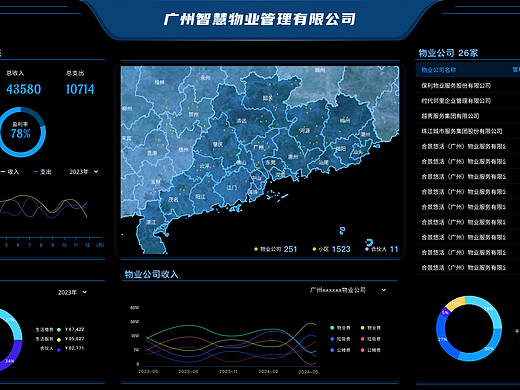Click the 2023-11 label on the income chart axis
Screen dimensions: 520x390
[228, 371]
